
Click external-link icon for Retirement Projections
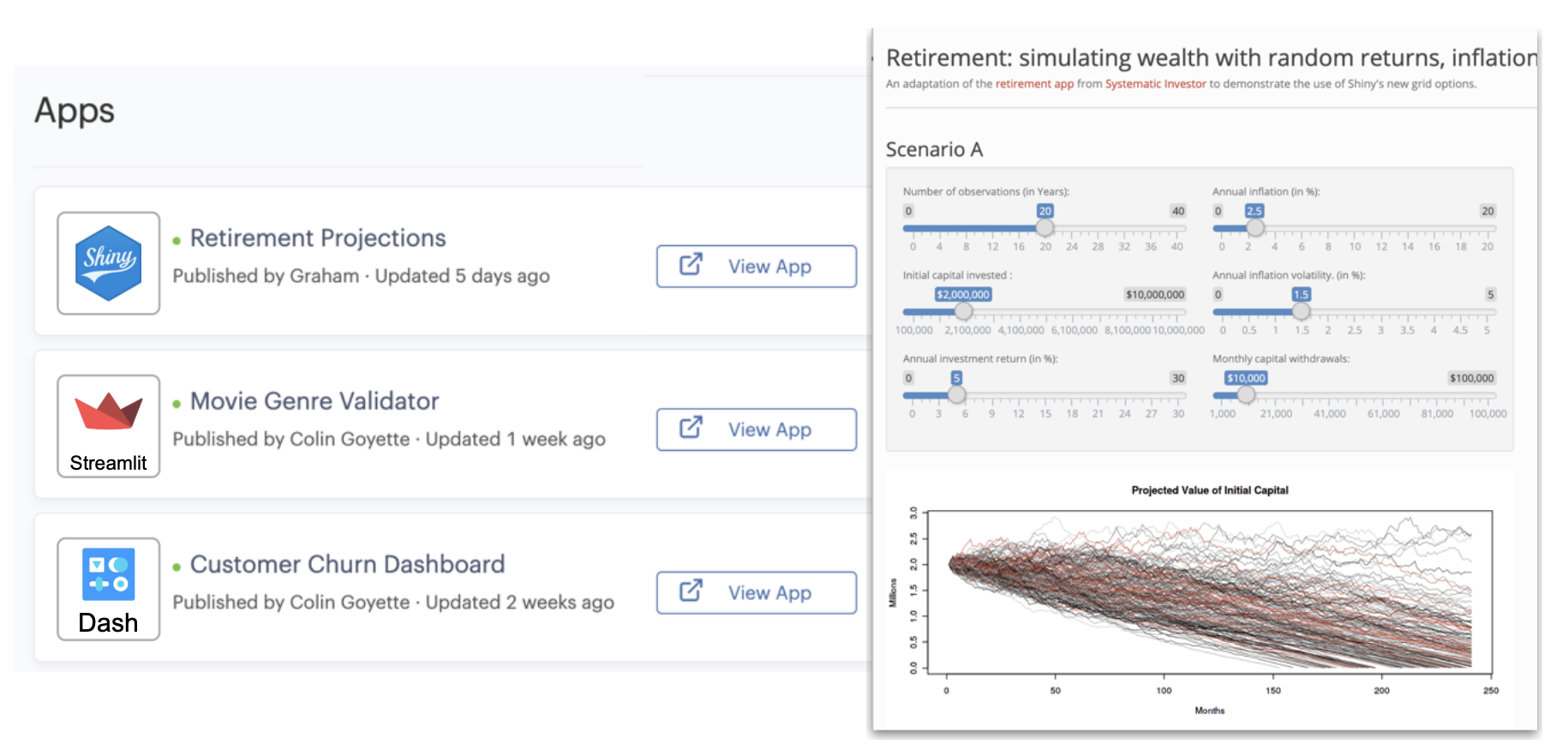(691, 265)
